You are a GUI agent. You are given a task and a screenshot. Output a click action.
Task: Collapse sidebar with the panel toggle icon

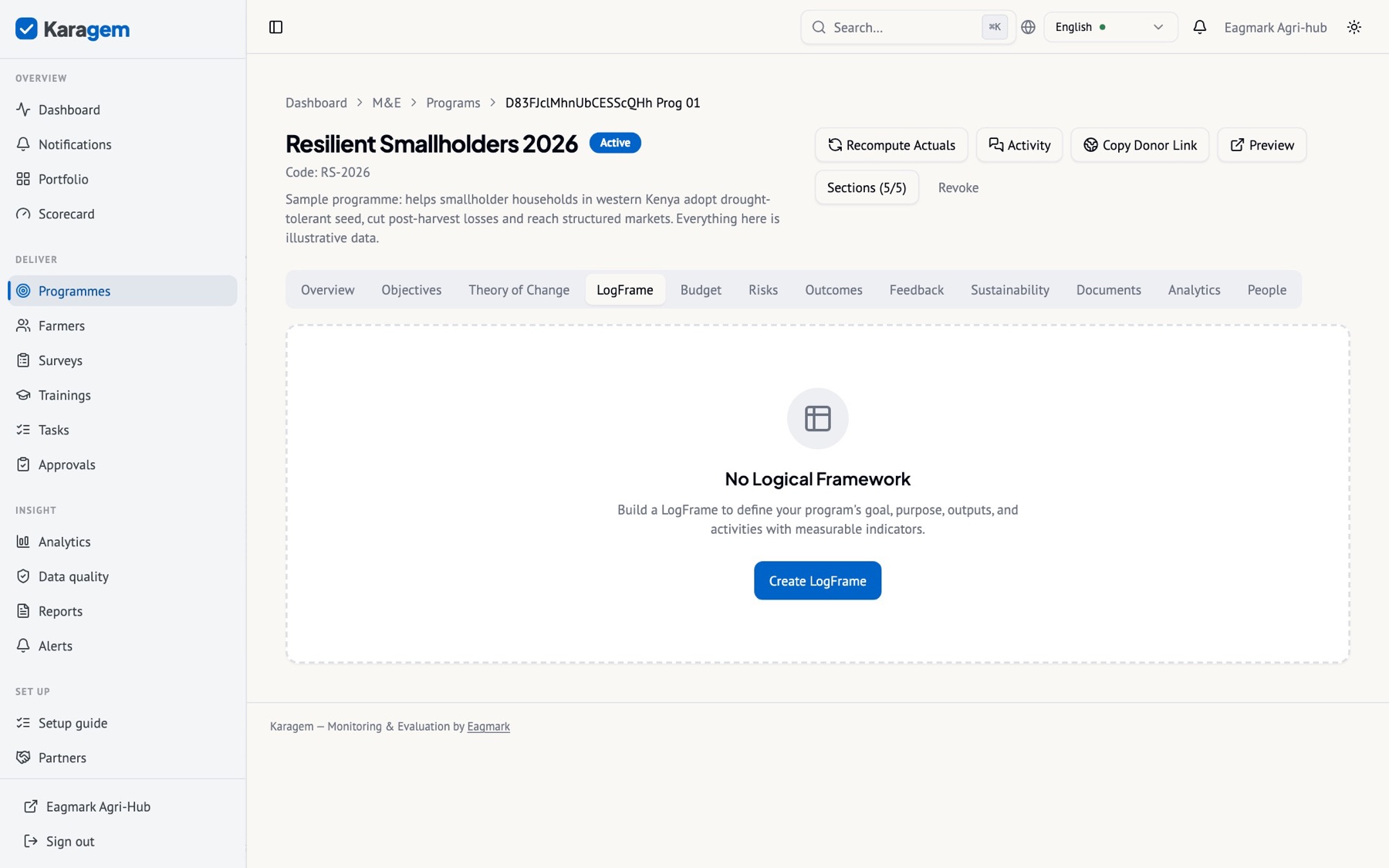[275, 27]
